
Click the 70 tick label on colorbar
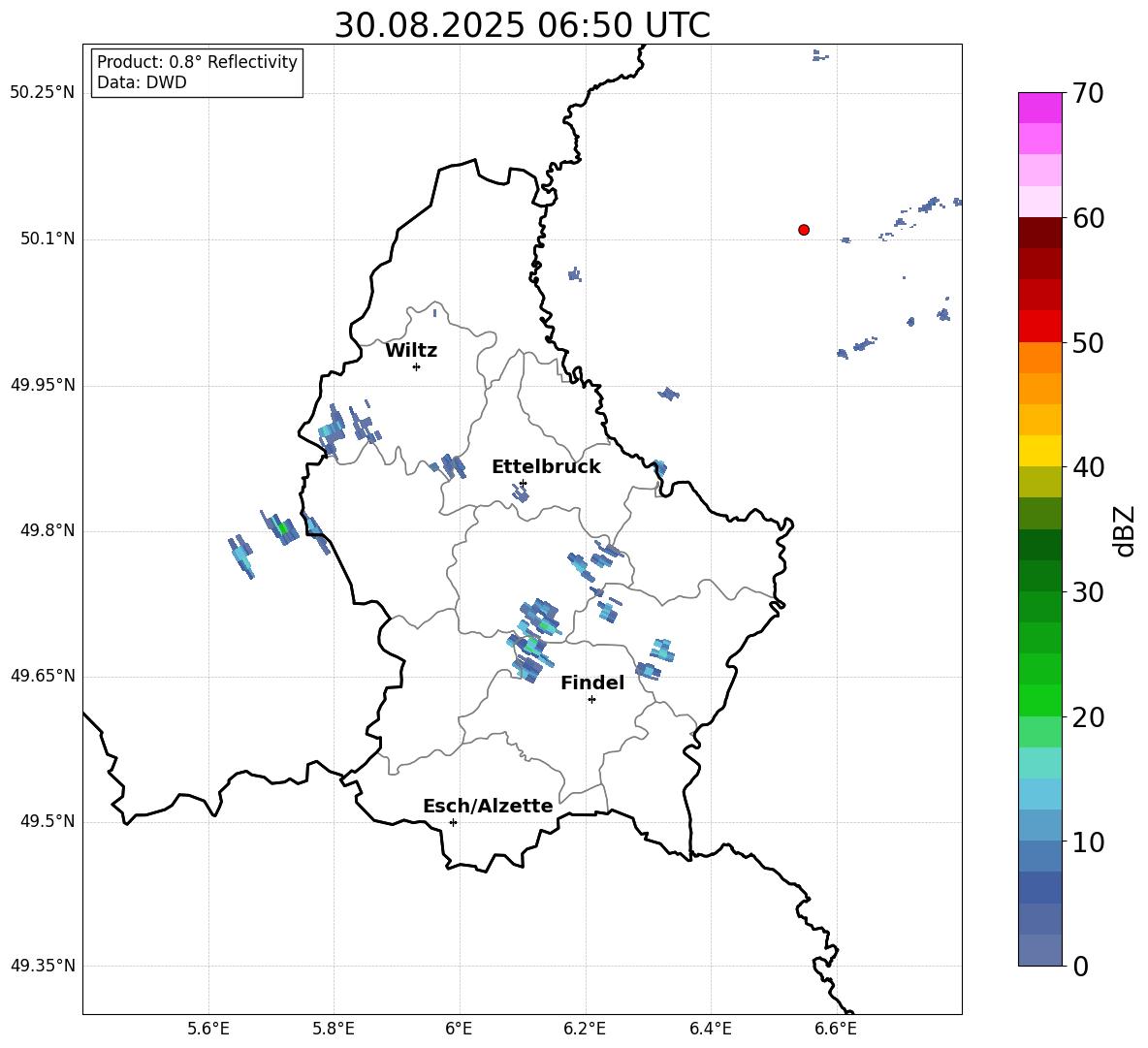(1088, 94)
